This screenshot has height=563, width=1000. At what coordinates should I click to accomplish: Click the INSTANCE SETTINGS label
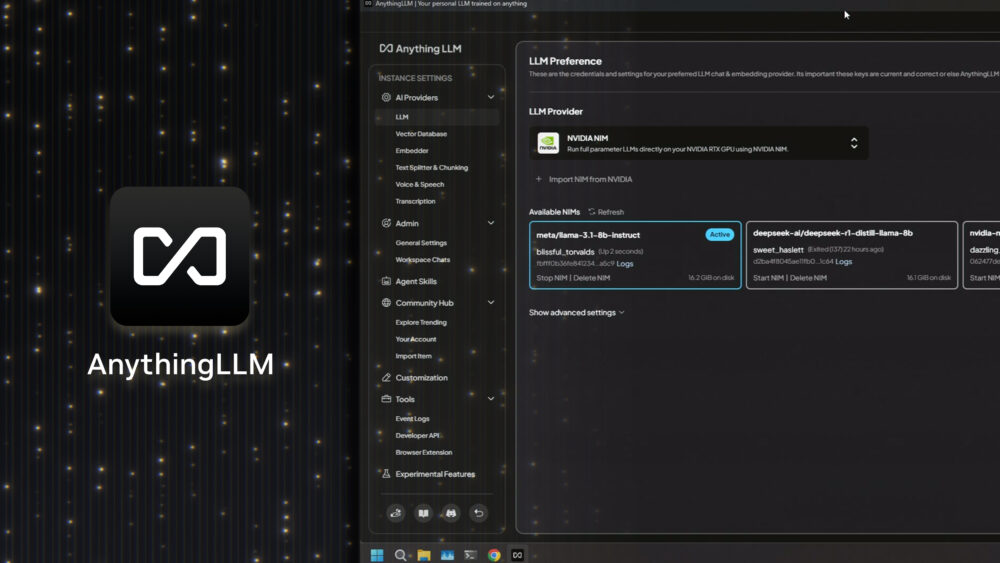point(415,78)
